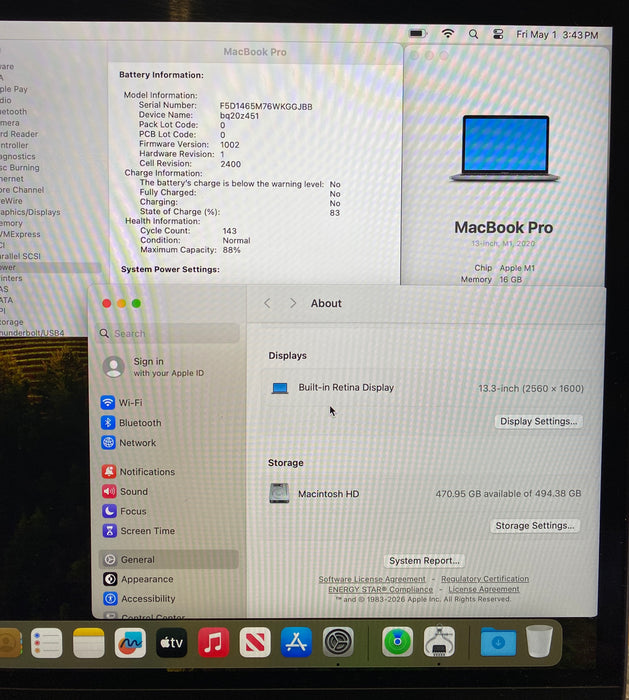The width and height of the screenshot is (629, 700).
Task: Click 470.95 GB available storage text
Action: [x=508, y=493]
